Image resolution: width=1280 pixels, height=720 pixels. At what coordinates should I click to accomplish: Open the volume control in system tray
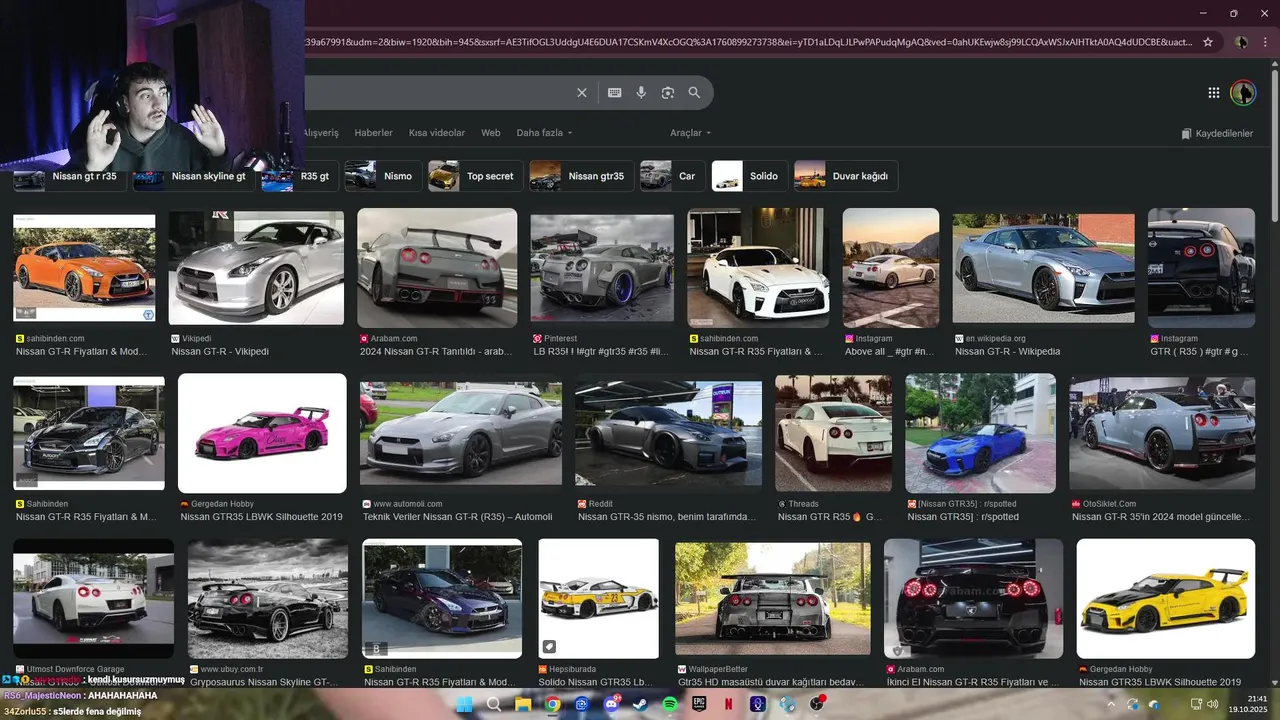coord(1212,704)
